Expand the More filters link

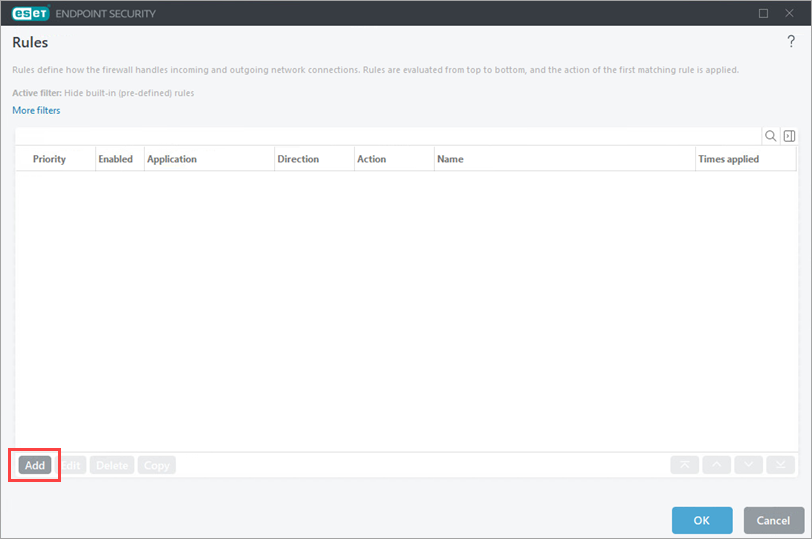point(36,110)
